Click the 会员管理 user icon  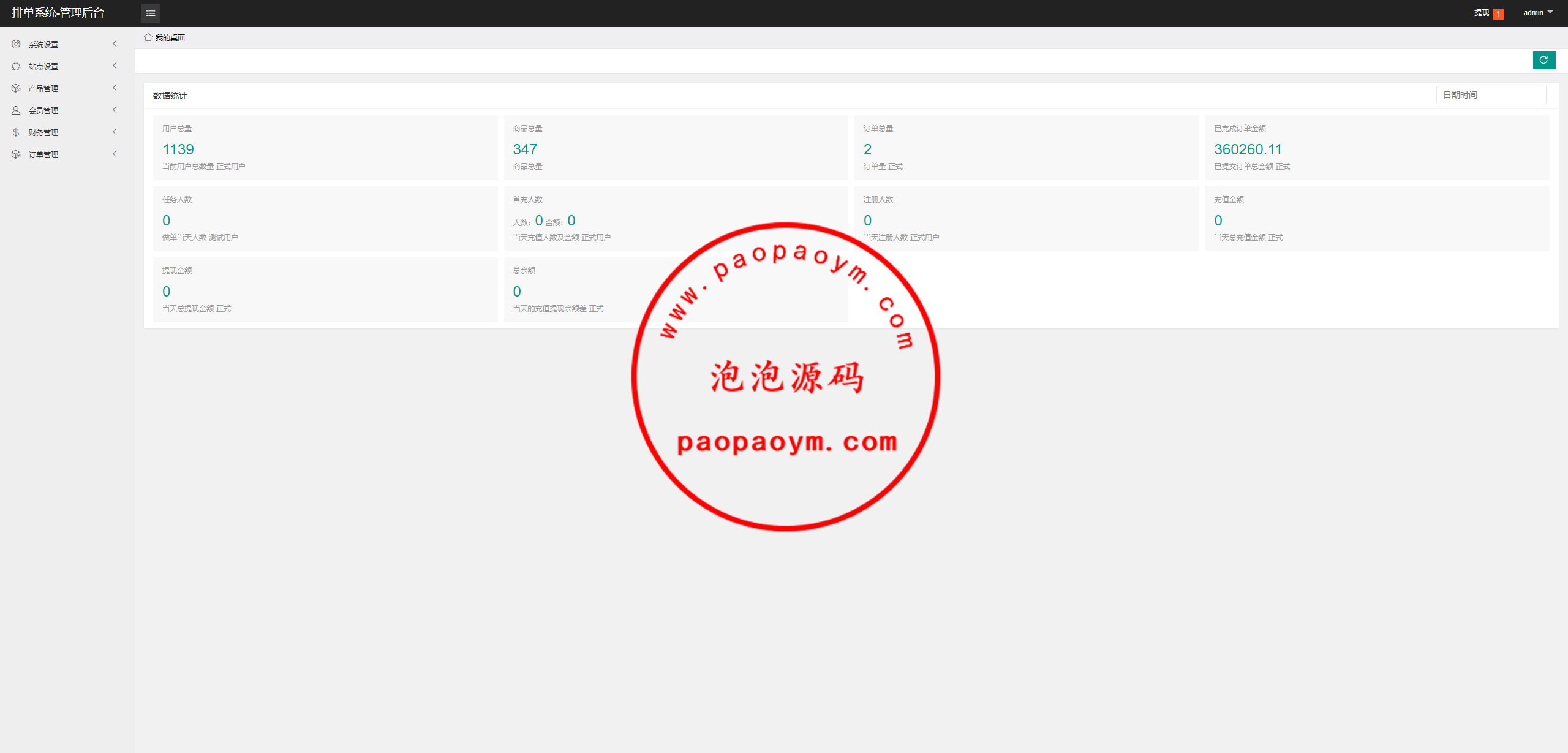click(16, 110)
